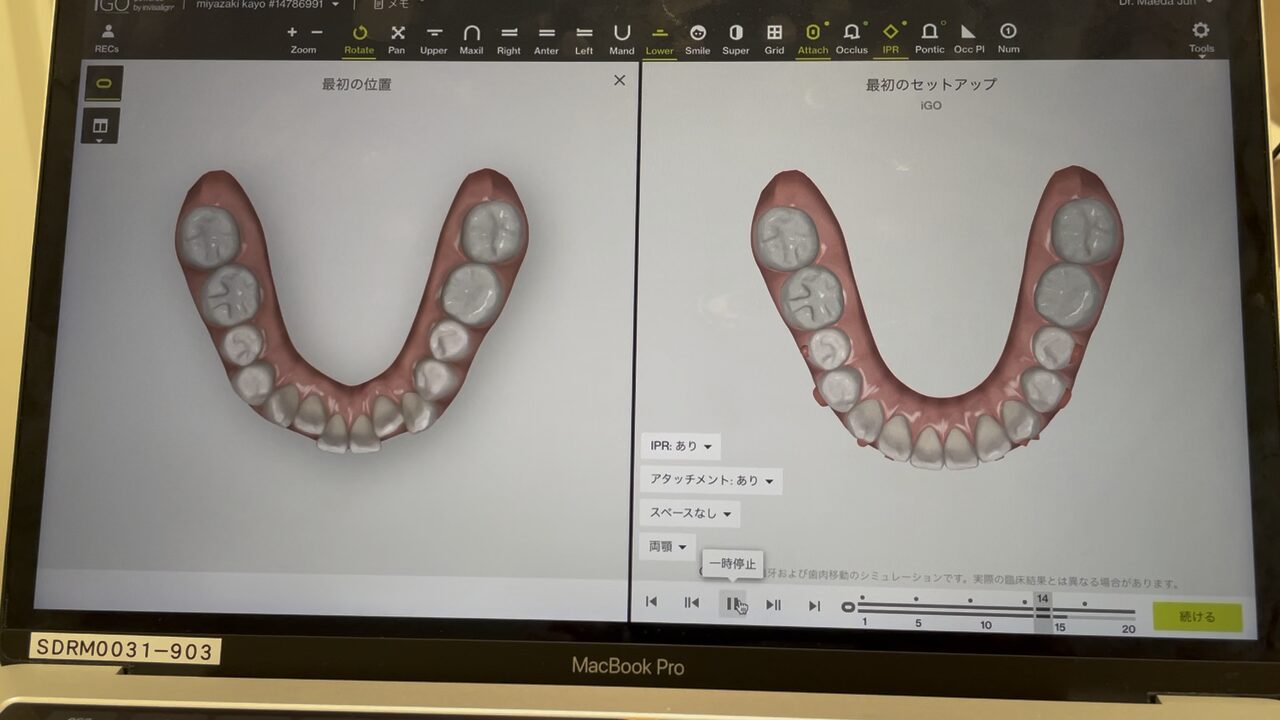This screenshot has width=1280, height=720.
Task: Switch to the Anter front view
Action: [546, 40]
